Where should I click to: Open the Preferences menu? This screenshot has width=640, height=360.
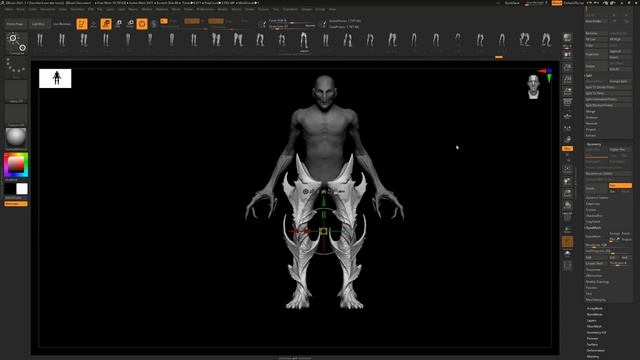[205, 9]
